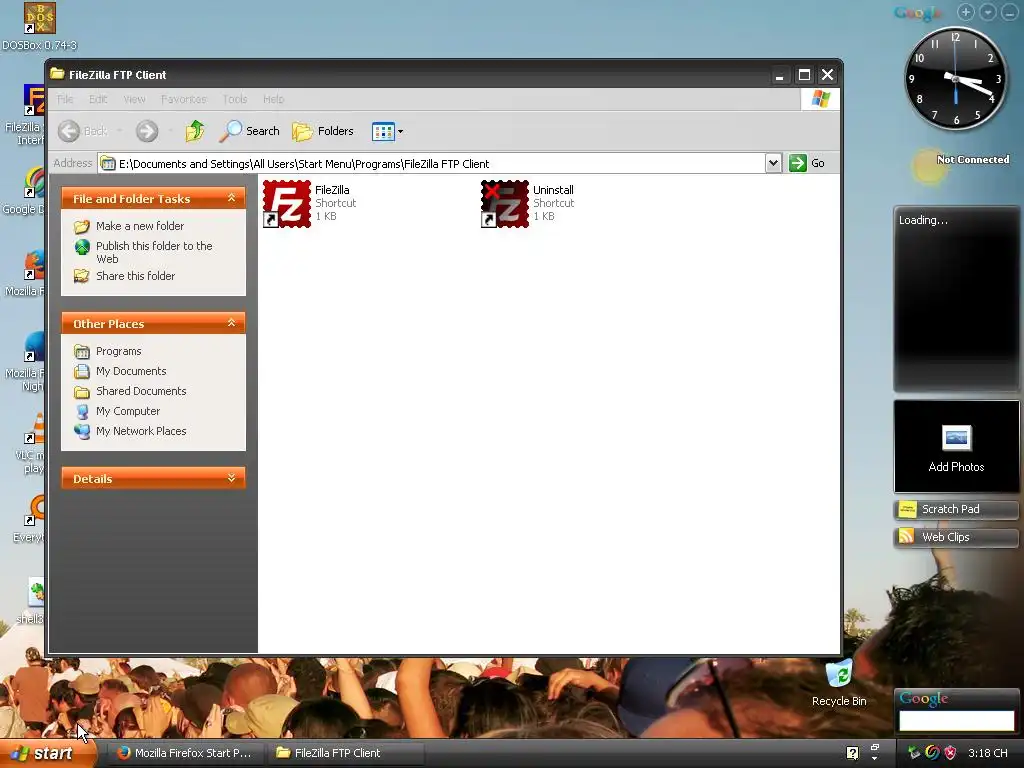Open My Computer link
This screenshot has width=1024, height=768.
point(117,411)
